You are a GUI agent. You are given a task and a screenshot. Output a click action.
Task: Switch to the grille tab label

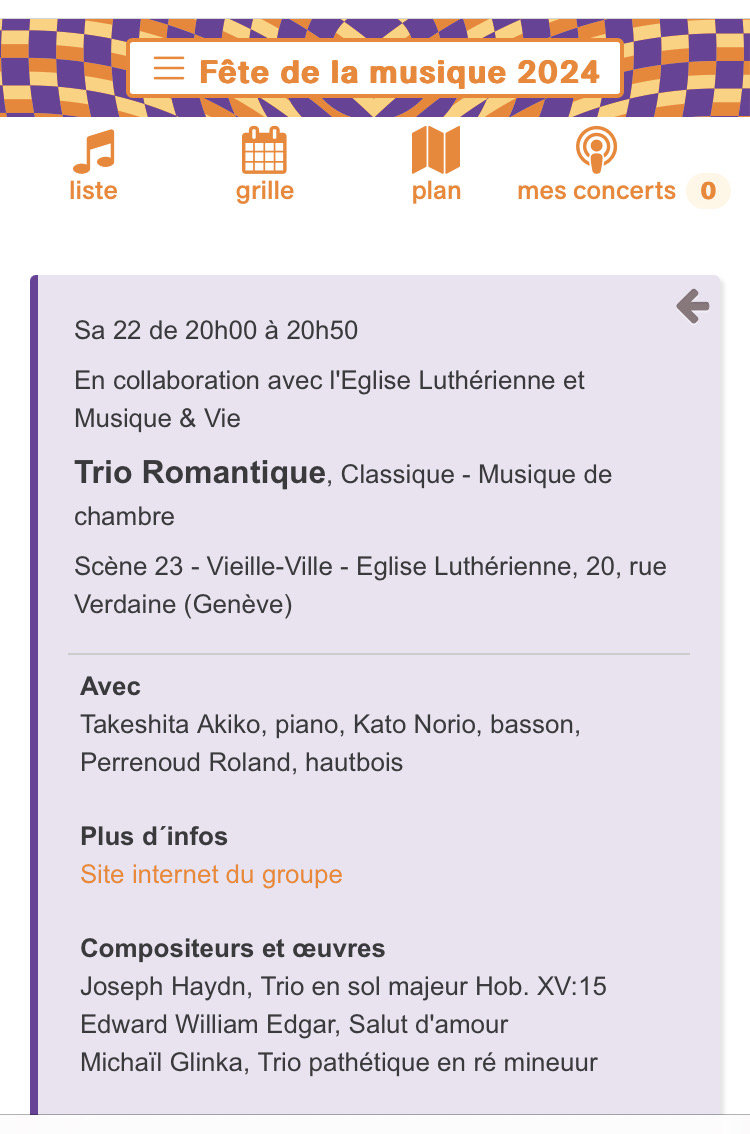tap(265, 192)
